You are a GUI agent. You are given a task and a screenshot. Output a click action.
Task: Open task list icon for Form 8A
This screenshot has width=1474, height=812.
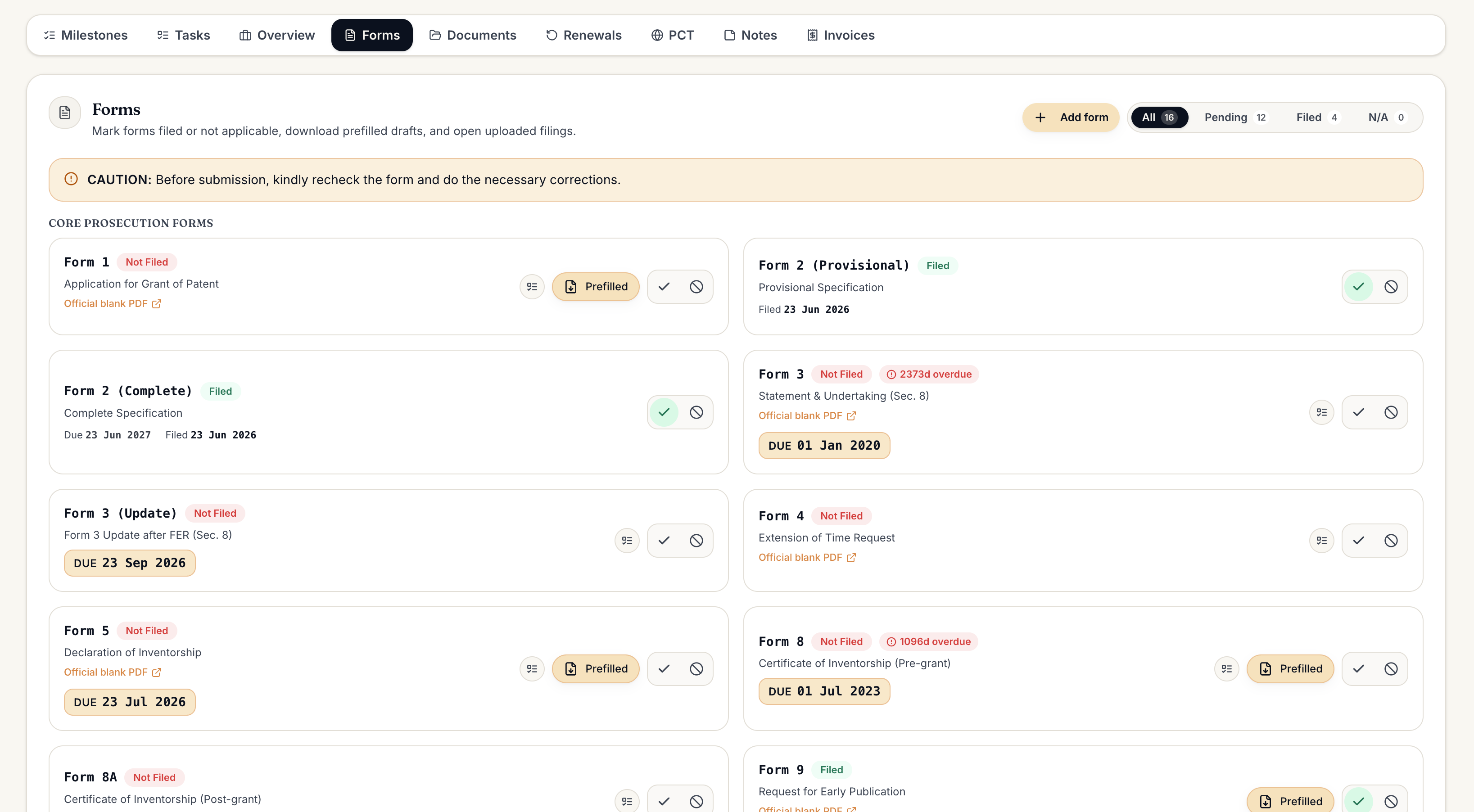(x=627, y=801)
